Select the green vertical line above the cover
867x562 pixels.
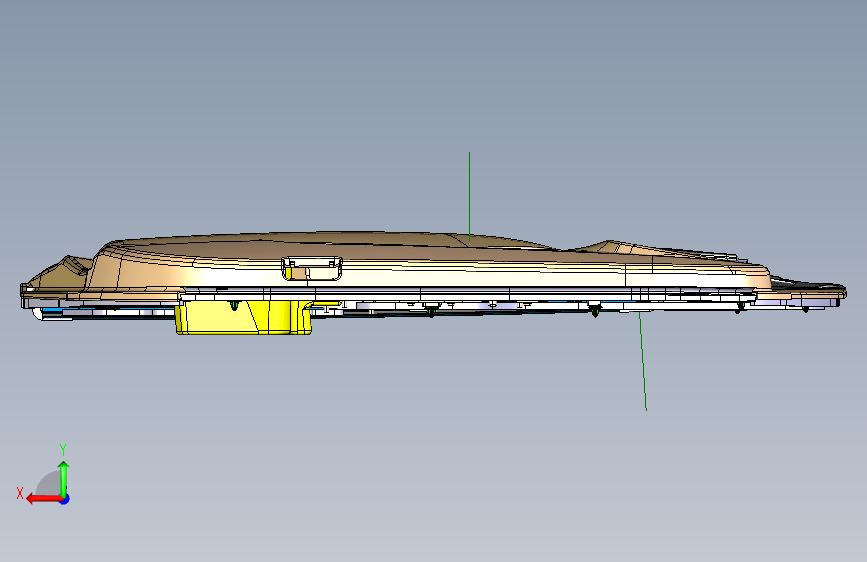(x=469, y=197)
